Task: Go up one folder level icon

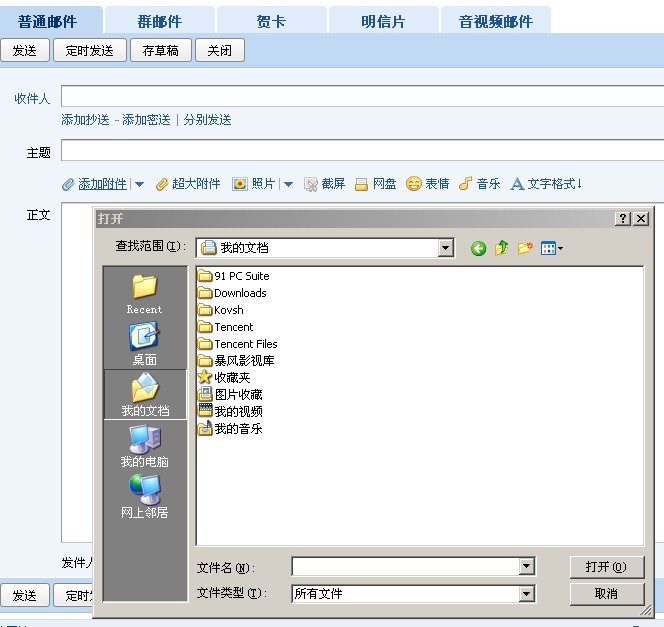Action: pos(501,248)
